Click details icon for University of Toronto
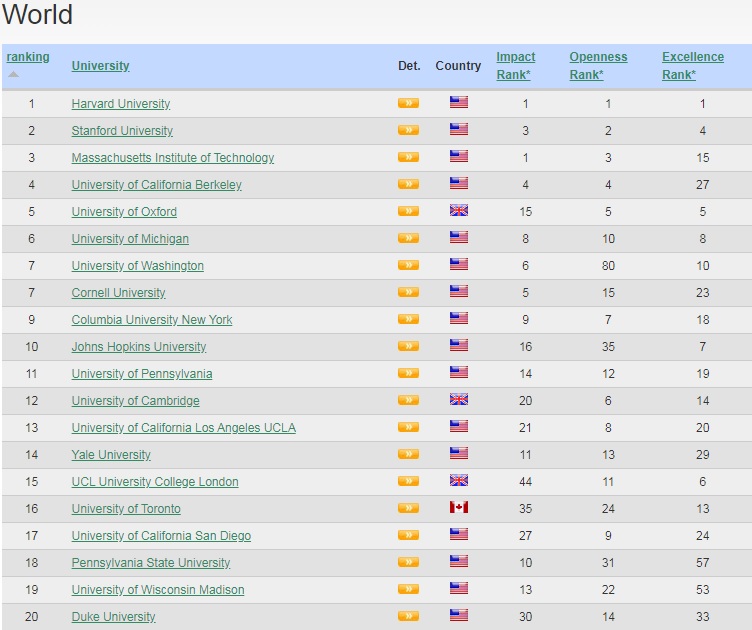752x630 pixels. coord(408,508)
